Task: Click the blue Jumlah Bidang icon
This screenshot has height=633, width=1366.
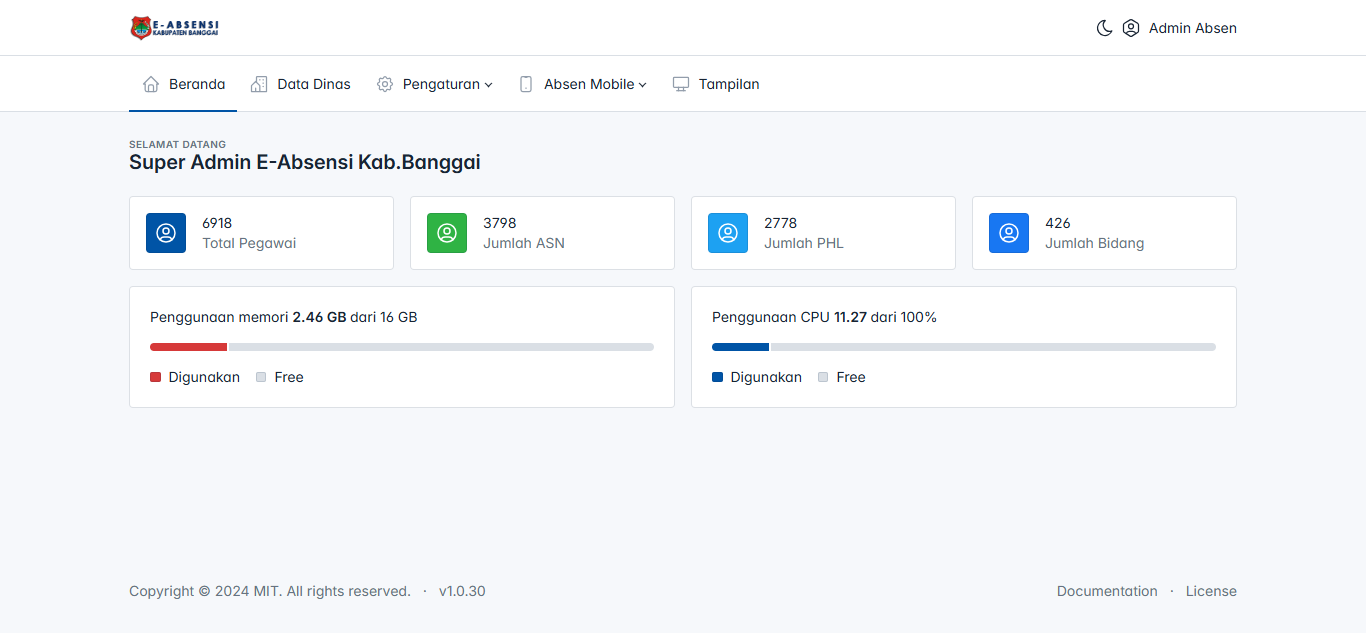Action: coord(1009,233)
